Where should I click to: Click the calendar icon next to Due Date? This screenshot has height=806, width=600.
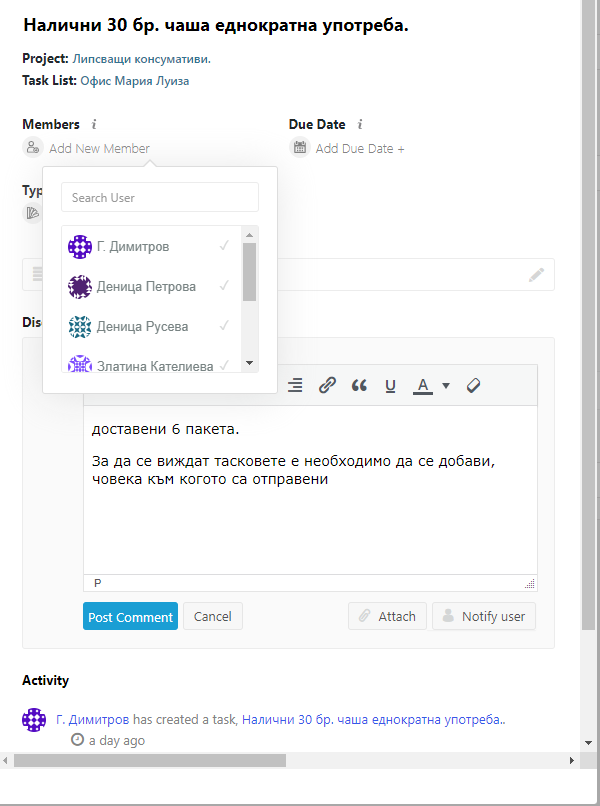[x=300, y=148]
